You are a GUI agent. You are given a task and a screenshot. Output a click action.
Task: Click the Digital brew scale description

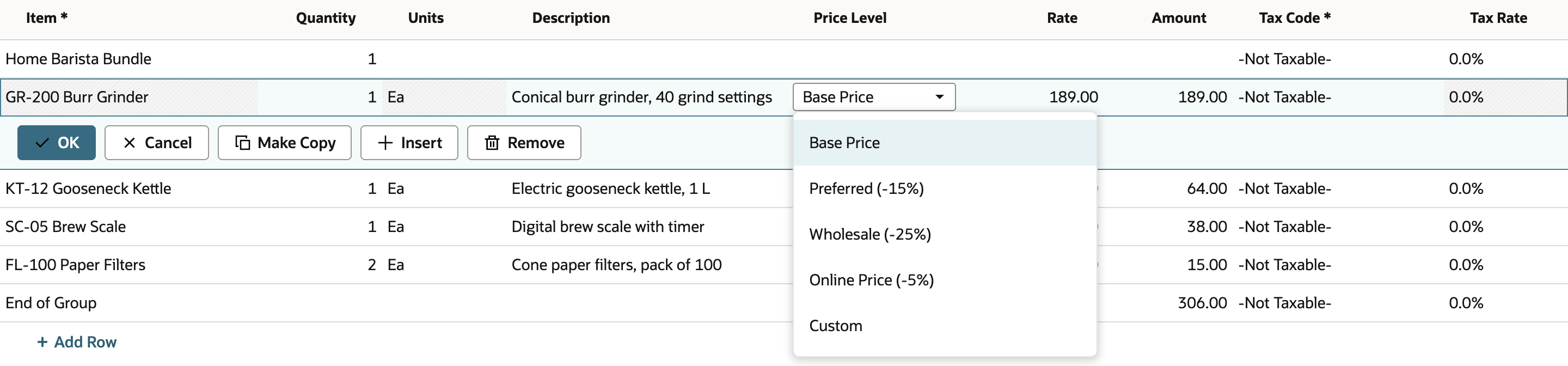tap(608, 227)
